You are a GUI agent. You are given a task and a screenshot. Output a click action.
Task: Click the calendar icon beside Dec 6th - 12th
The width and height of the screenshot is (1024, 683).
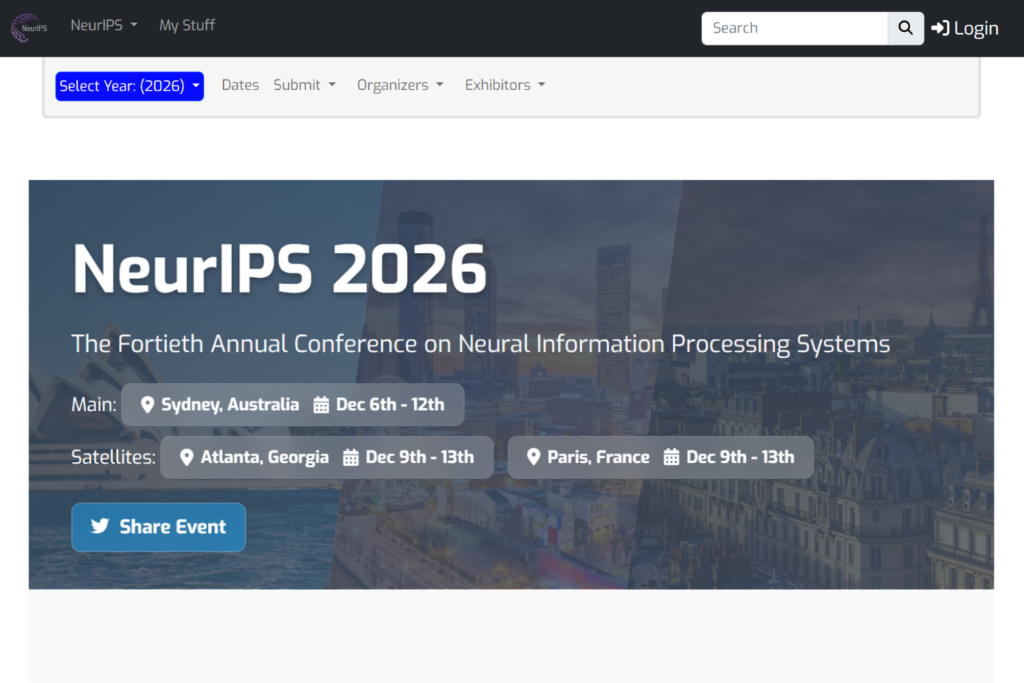(321, 405)
